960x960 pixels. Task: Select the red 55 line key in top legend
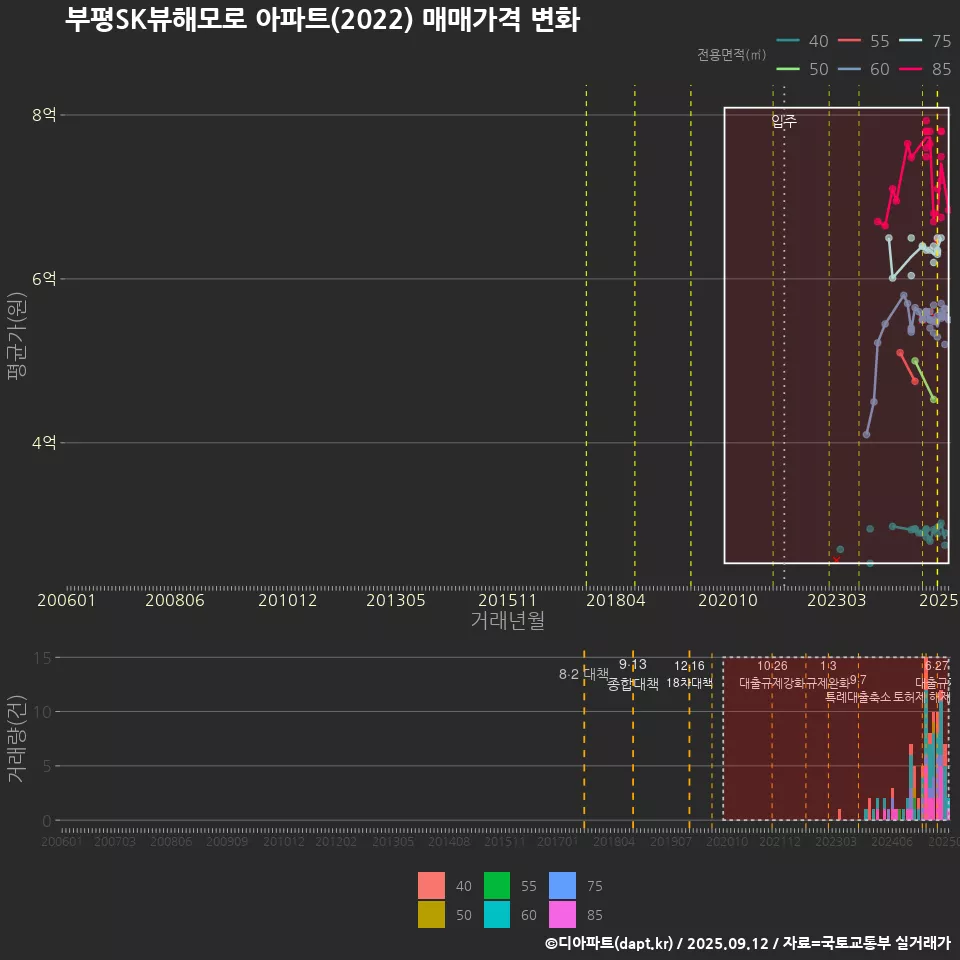point(849,41)
